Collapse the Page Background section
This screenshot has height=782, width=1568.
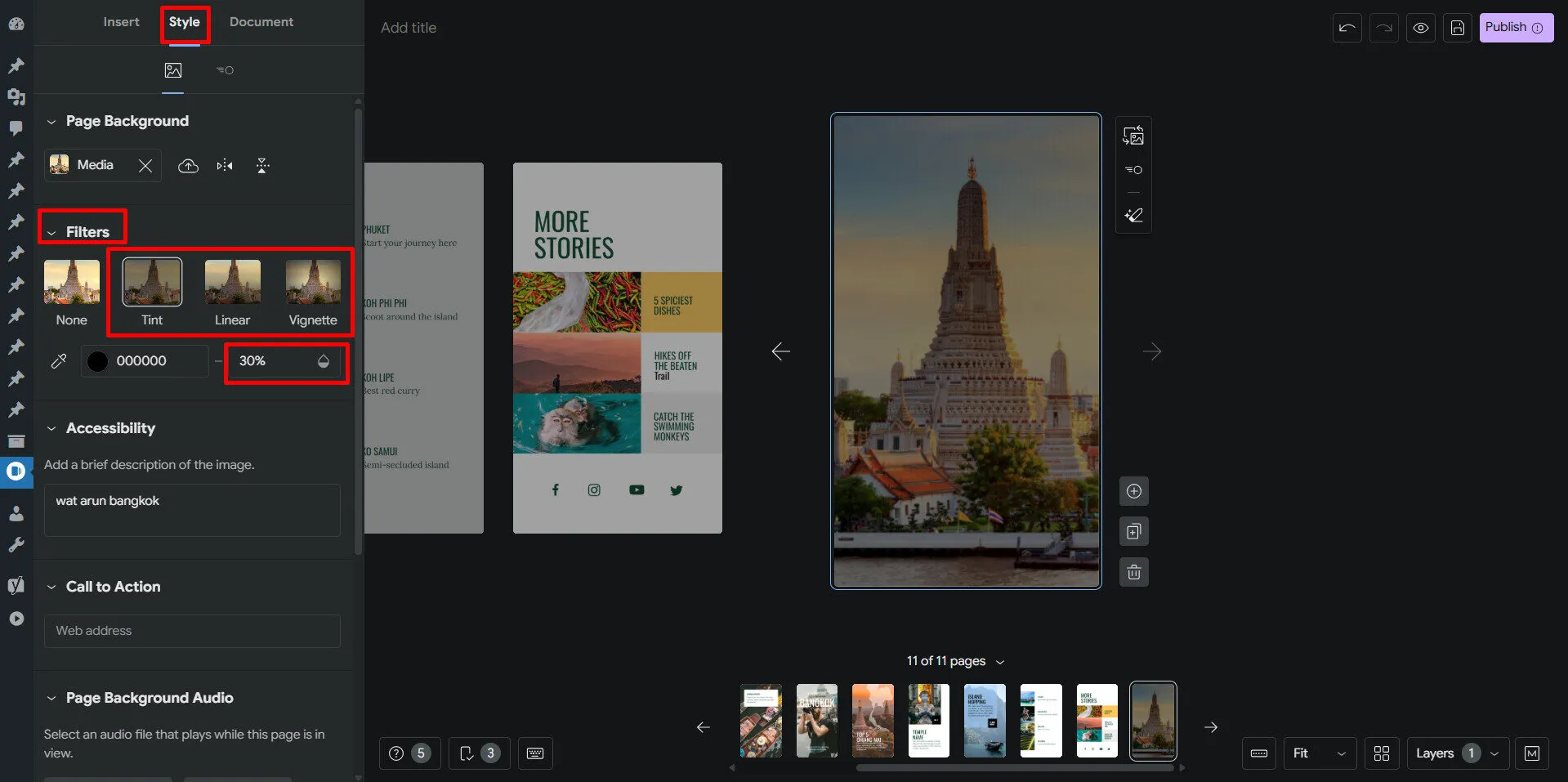[x=51, y=122]
